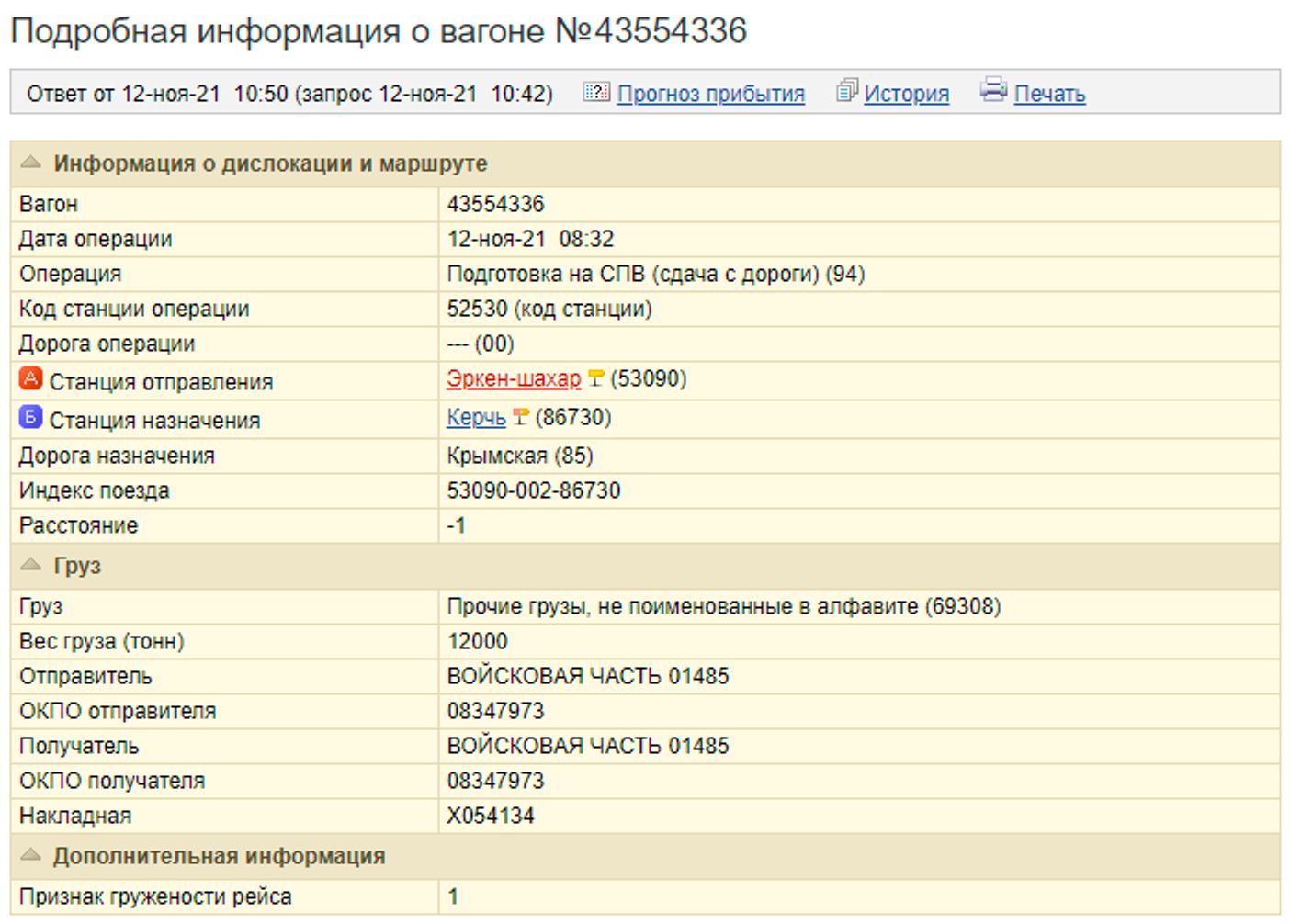This screenshot has width=1290, height=924.
Task: Collapse the dislocation and route information section
Action: click(31, 163)
